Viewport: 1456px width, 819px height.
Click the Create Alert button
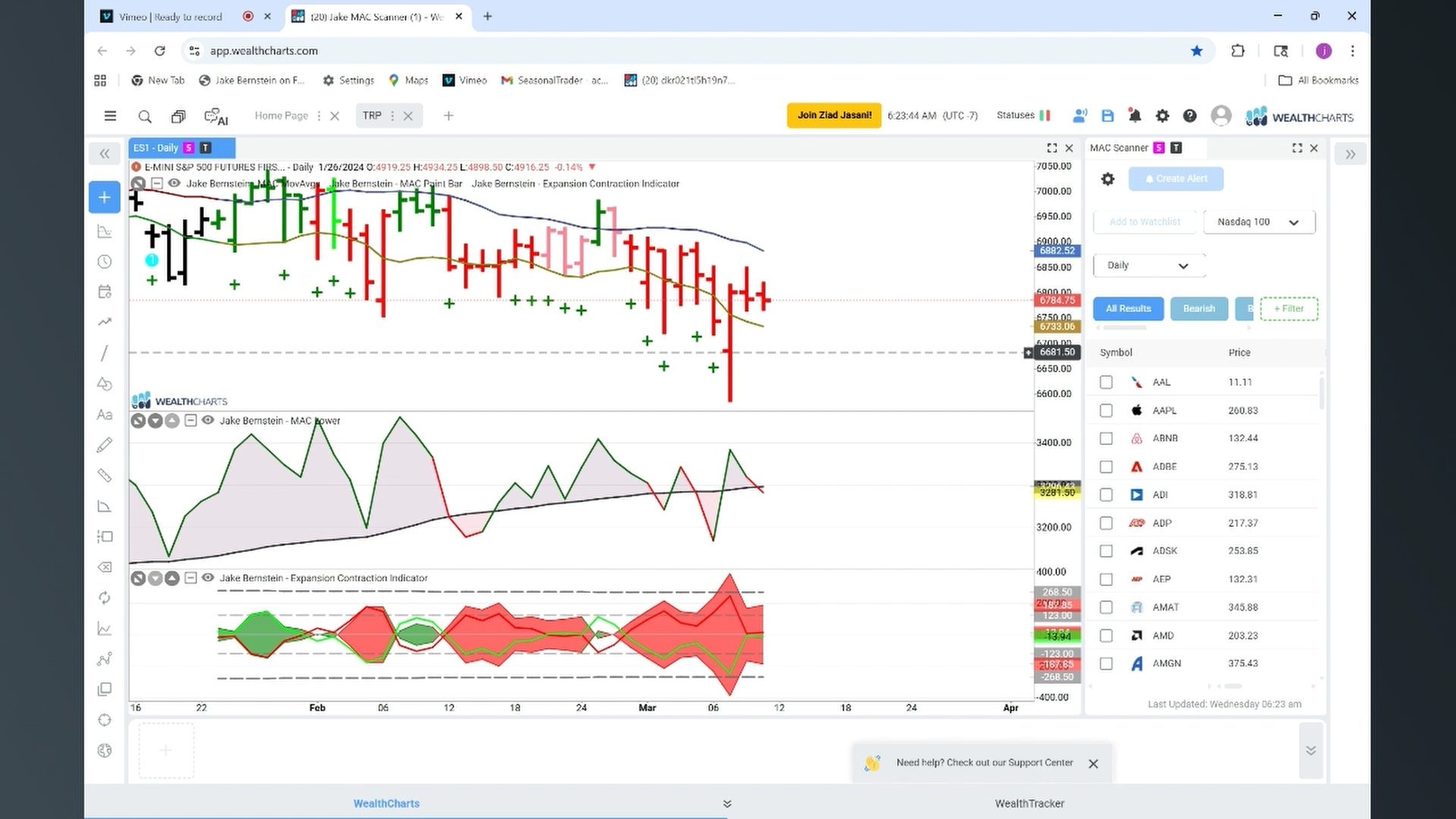pos(1175,179)
